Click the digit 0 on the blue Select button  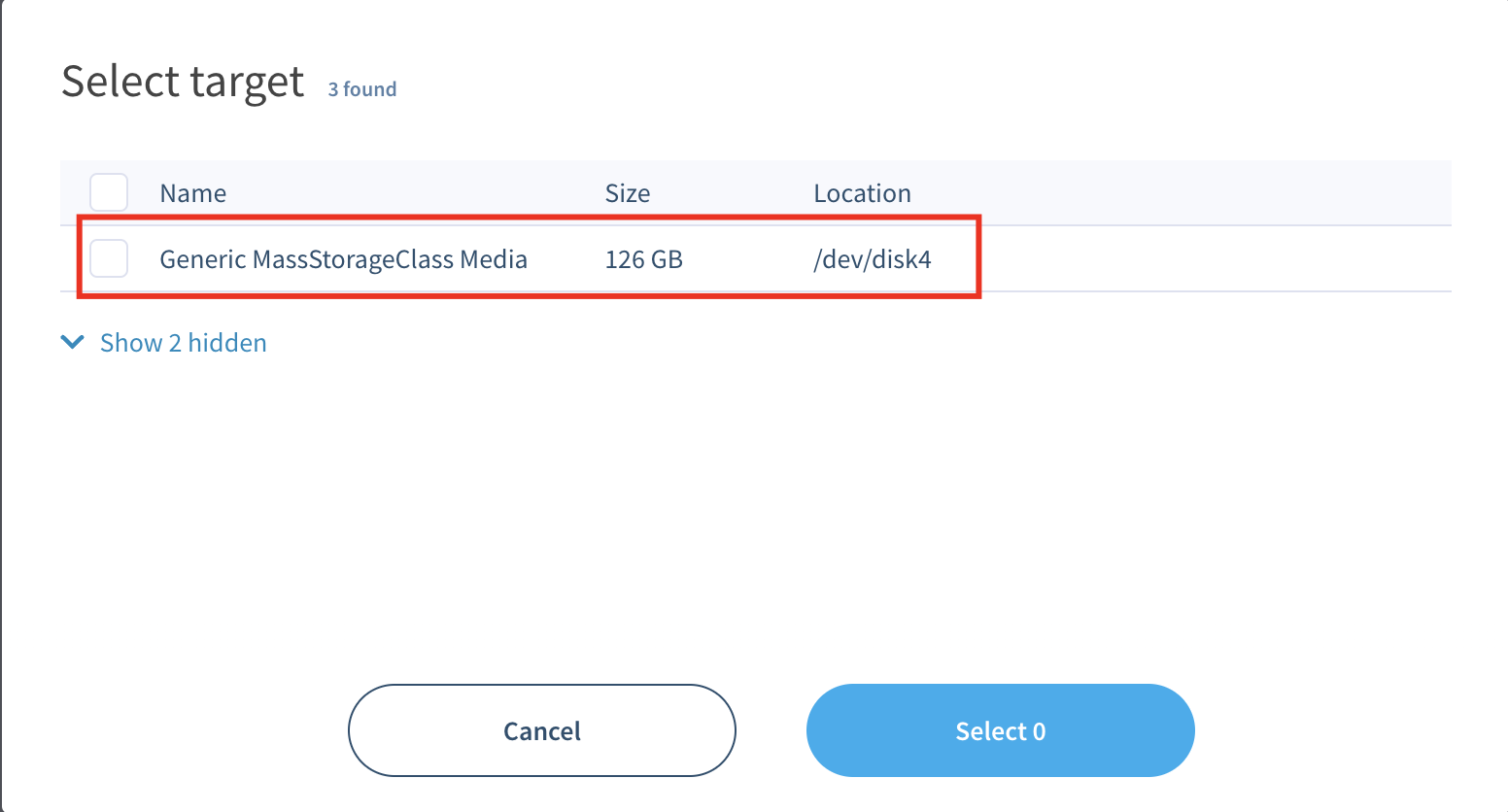click(x=1039, y=731)
